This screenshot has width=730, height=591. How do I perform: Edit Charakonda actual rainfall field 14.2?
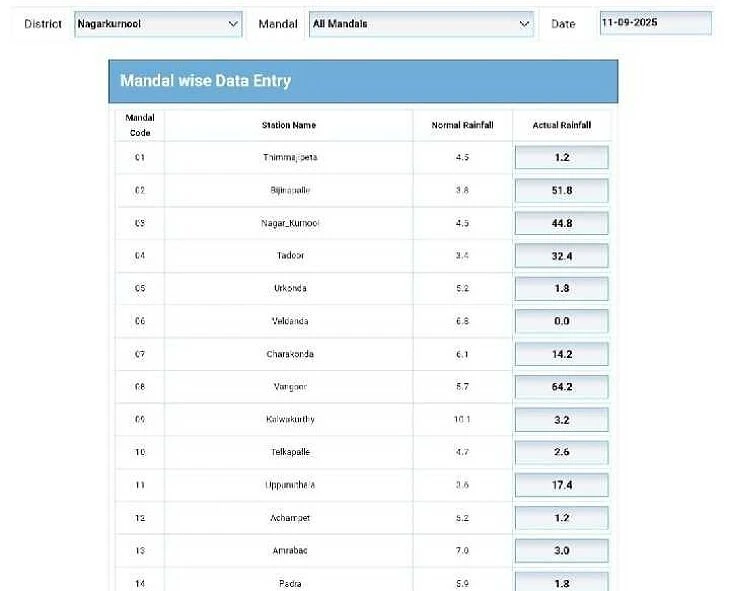(561, 354)
